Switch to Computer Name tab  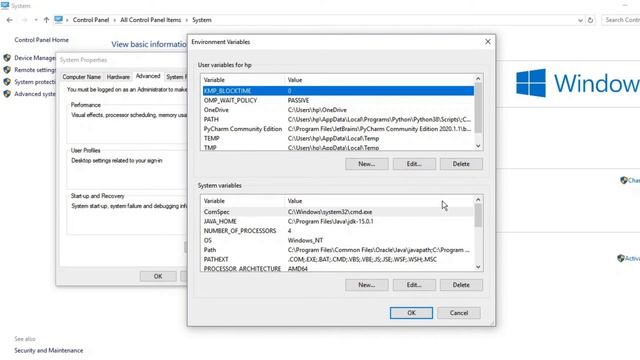(81, 77)
